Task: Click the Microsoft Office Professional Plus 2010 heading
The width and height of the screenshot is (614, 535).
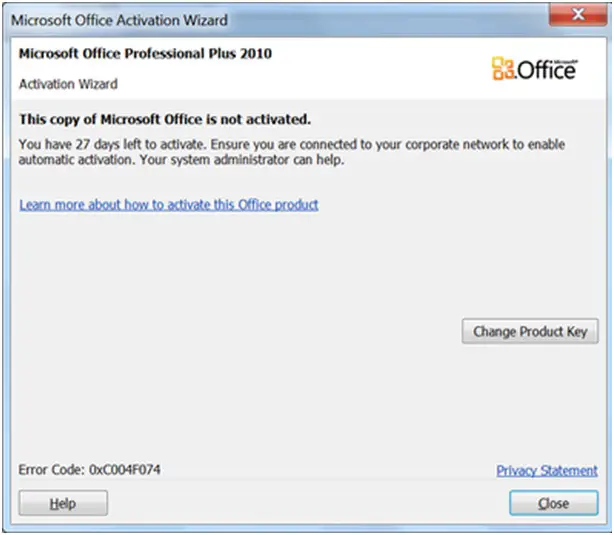Action: 145,54
